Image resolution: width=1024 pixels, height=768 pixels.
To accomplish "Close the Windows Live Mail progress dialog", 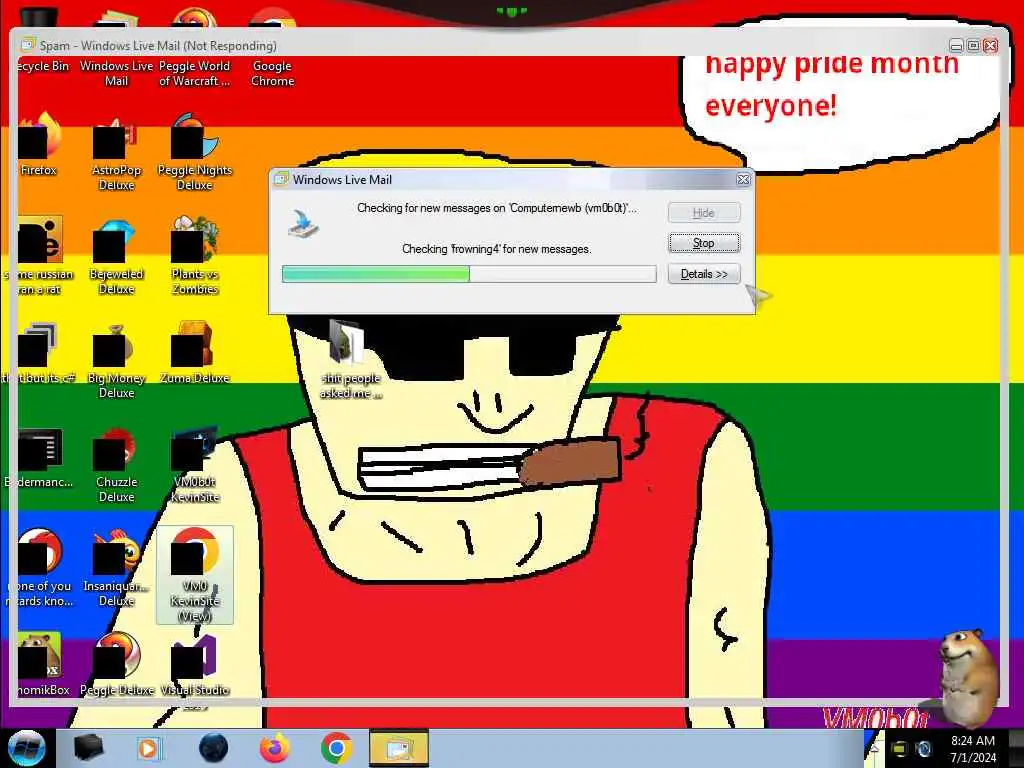I will (x=743, y=180).
